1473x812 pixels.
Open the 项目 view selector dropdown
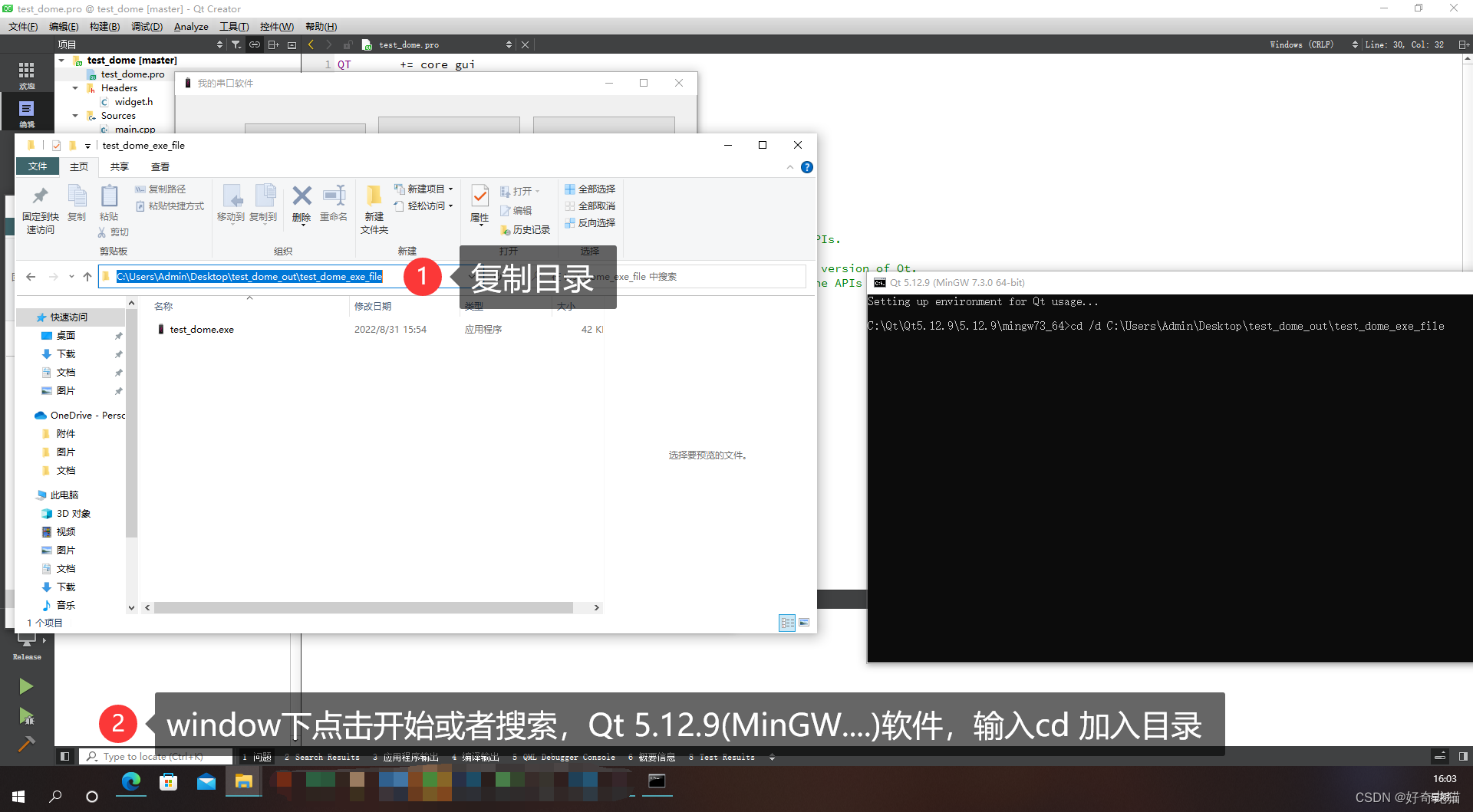[x=219, y=44]
